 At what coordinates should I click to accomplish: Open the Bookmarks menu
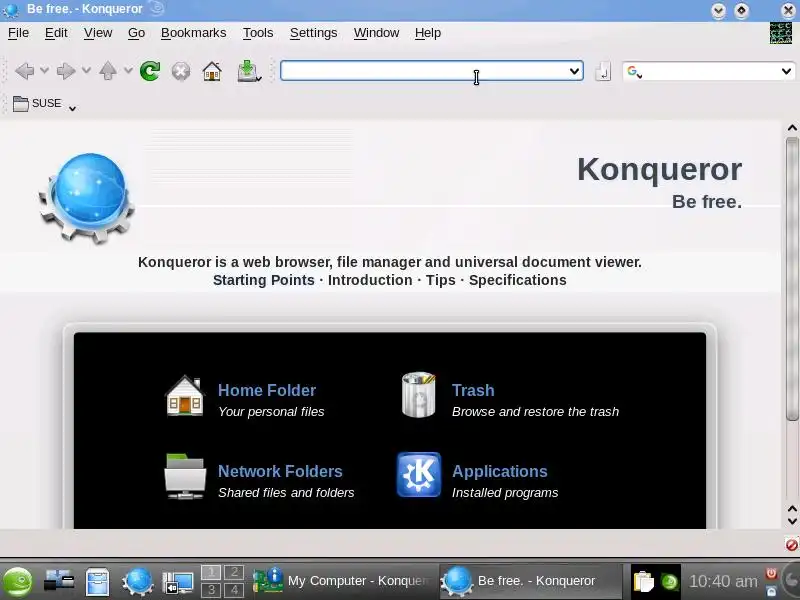click(x=193, y=33)
